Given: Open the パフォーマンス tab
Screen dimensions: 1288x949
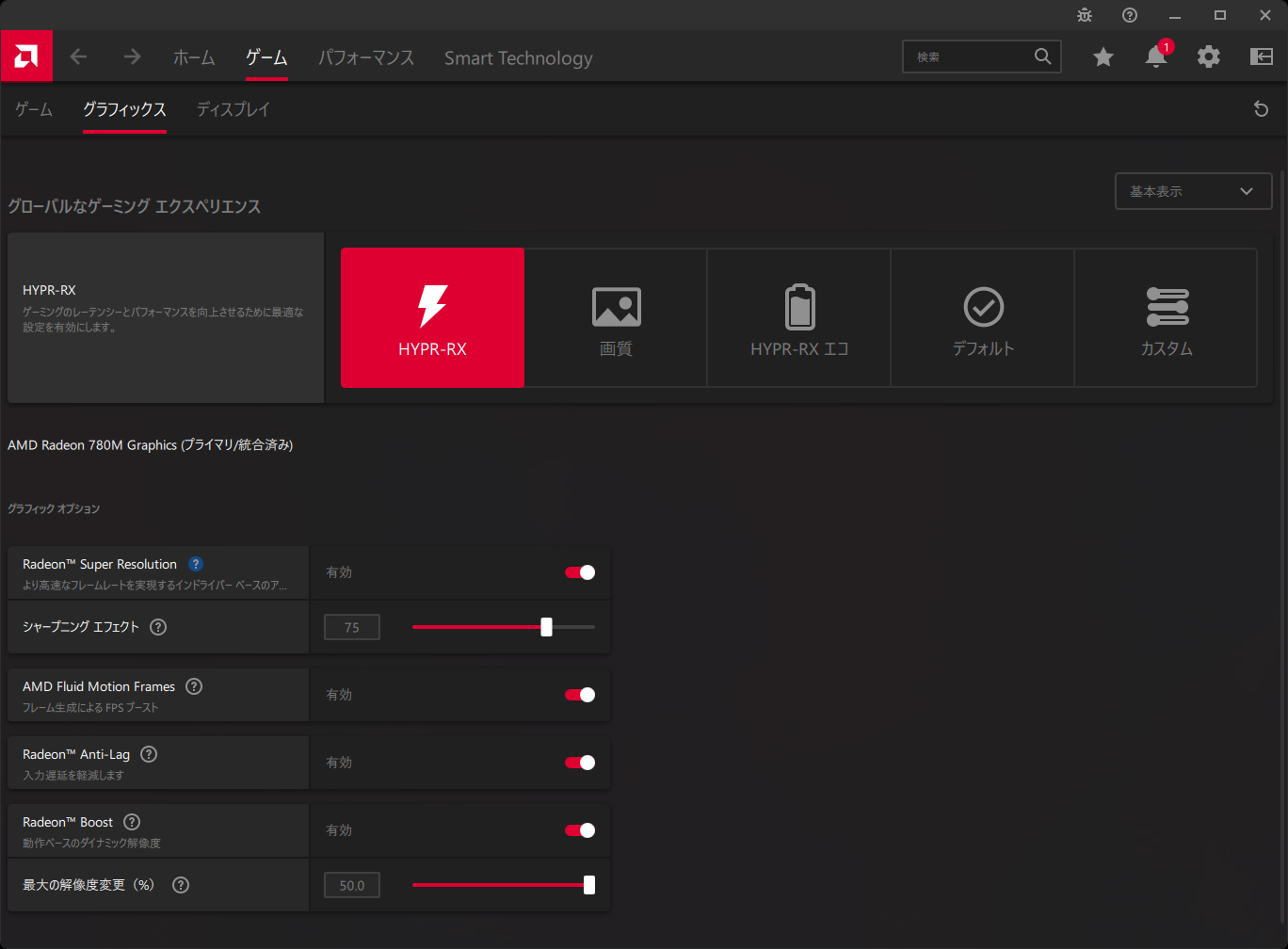Looking at the screenshot, I should coord(366,57).
